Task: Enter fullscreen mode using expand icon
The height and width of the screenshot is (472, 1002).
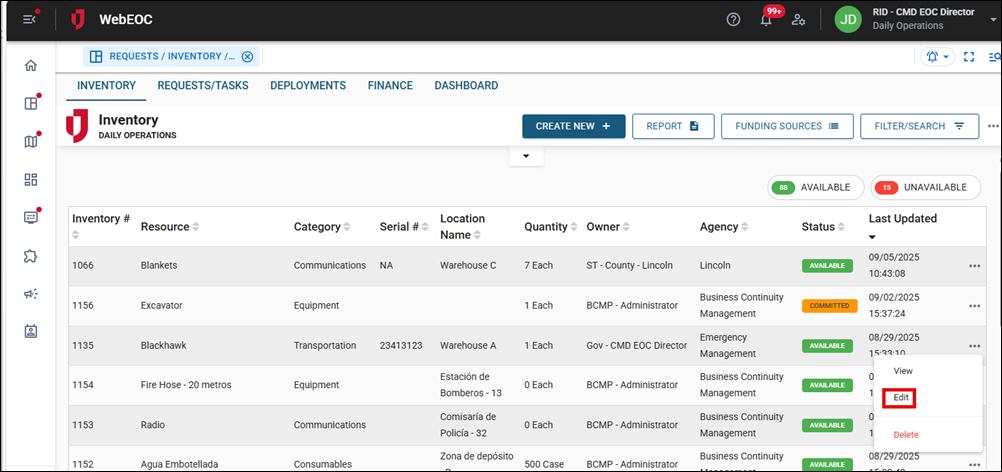Action: [x=968, y=57]
